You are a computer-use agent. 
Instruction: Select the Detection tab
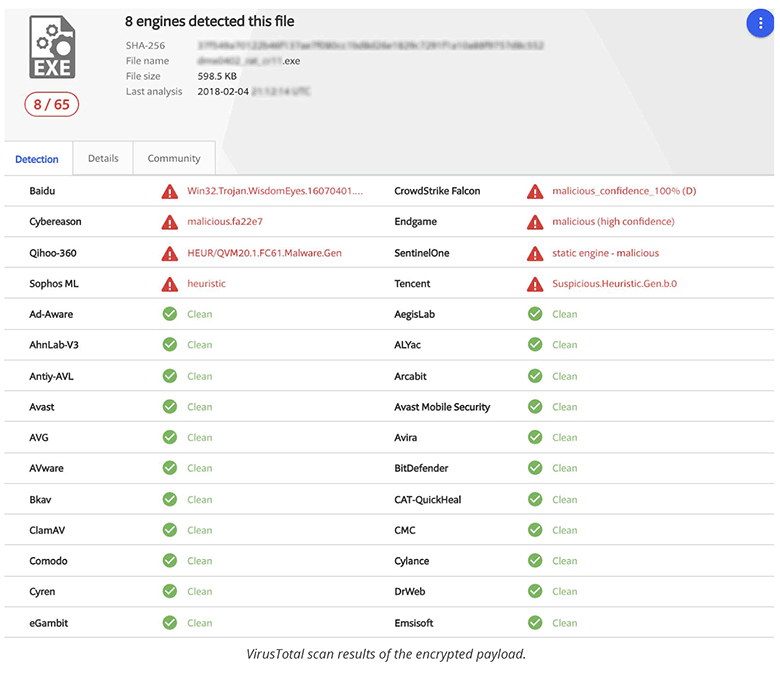coord(37,159)
